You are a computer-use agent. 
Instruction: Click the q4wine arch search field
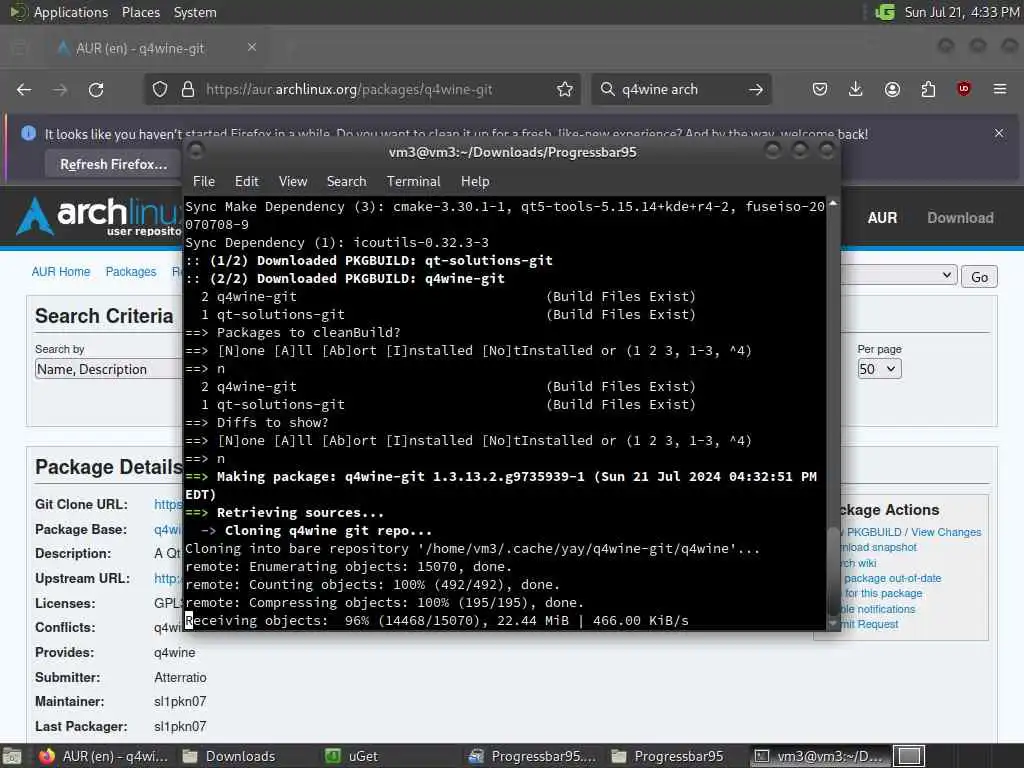(x=679, y=89)
